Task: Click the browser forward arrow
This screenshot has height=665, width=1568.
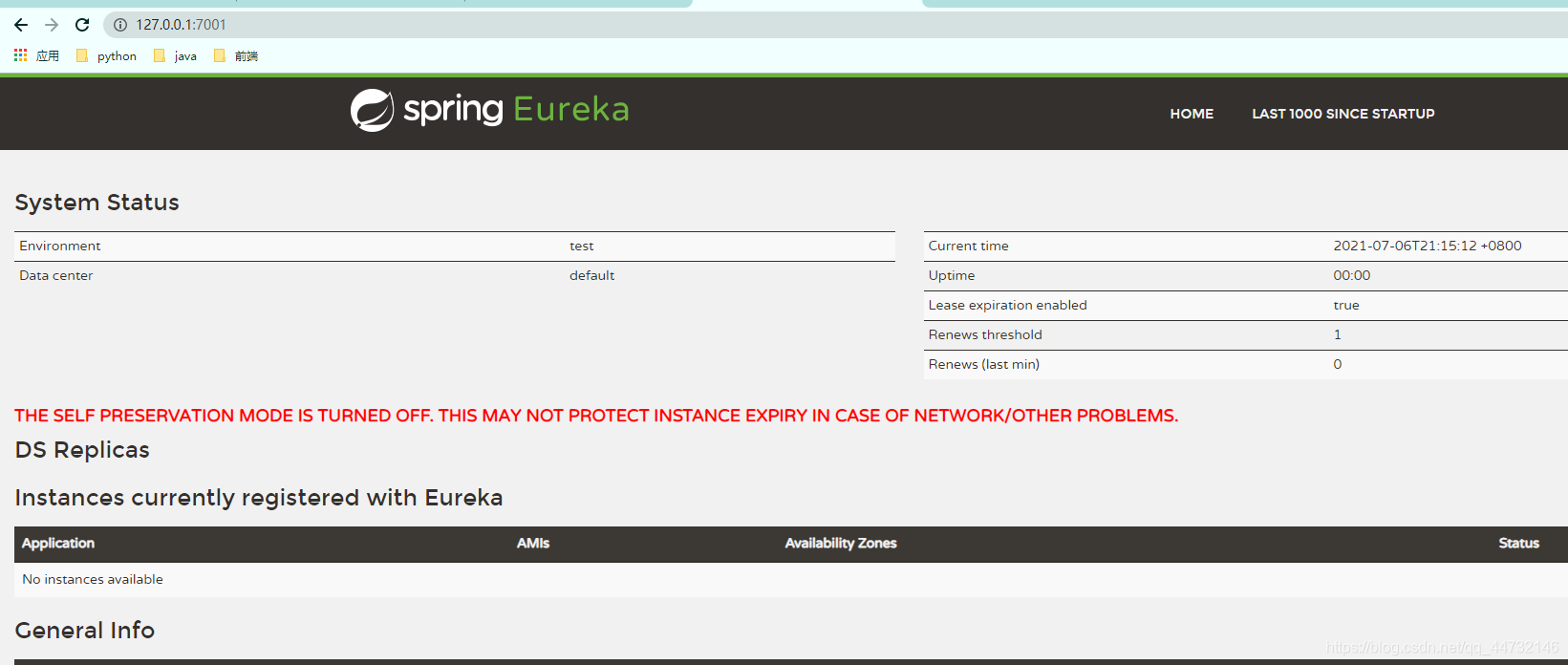Action: click(x=52, y=25)
